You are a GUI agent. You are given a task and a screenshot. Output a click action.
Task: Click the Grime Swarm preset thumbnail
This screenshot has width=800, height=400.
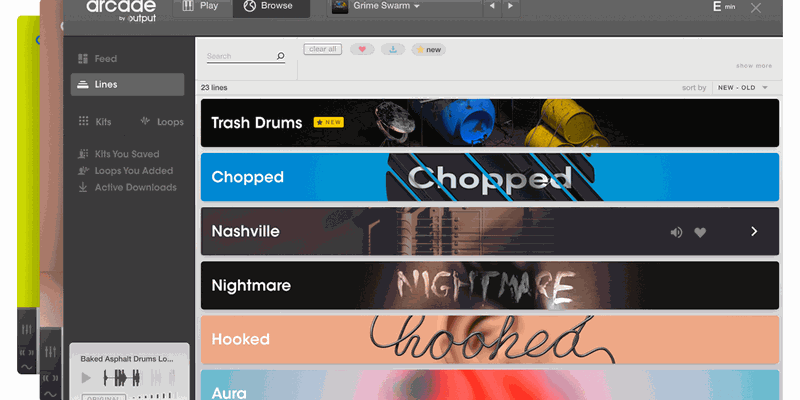[340, 7]
